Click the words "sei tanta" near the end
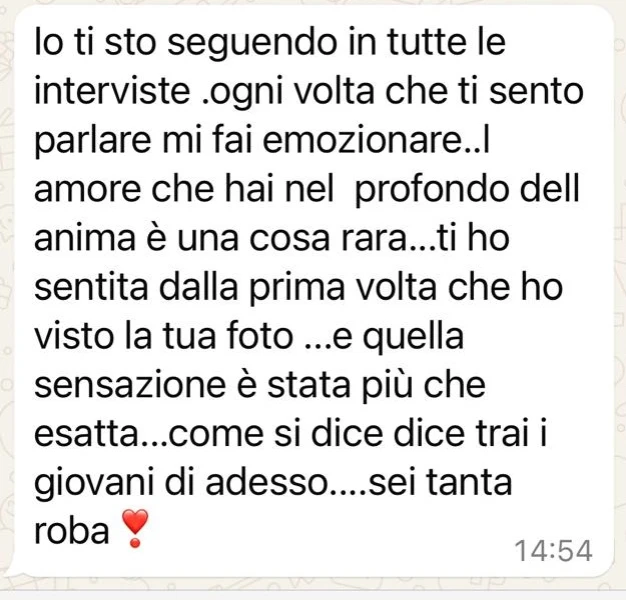 pyautogui.click(x=440, y=481)
